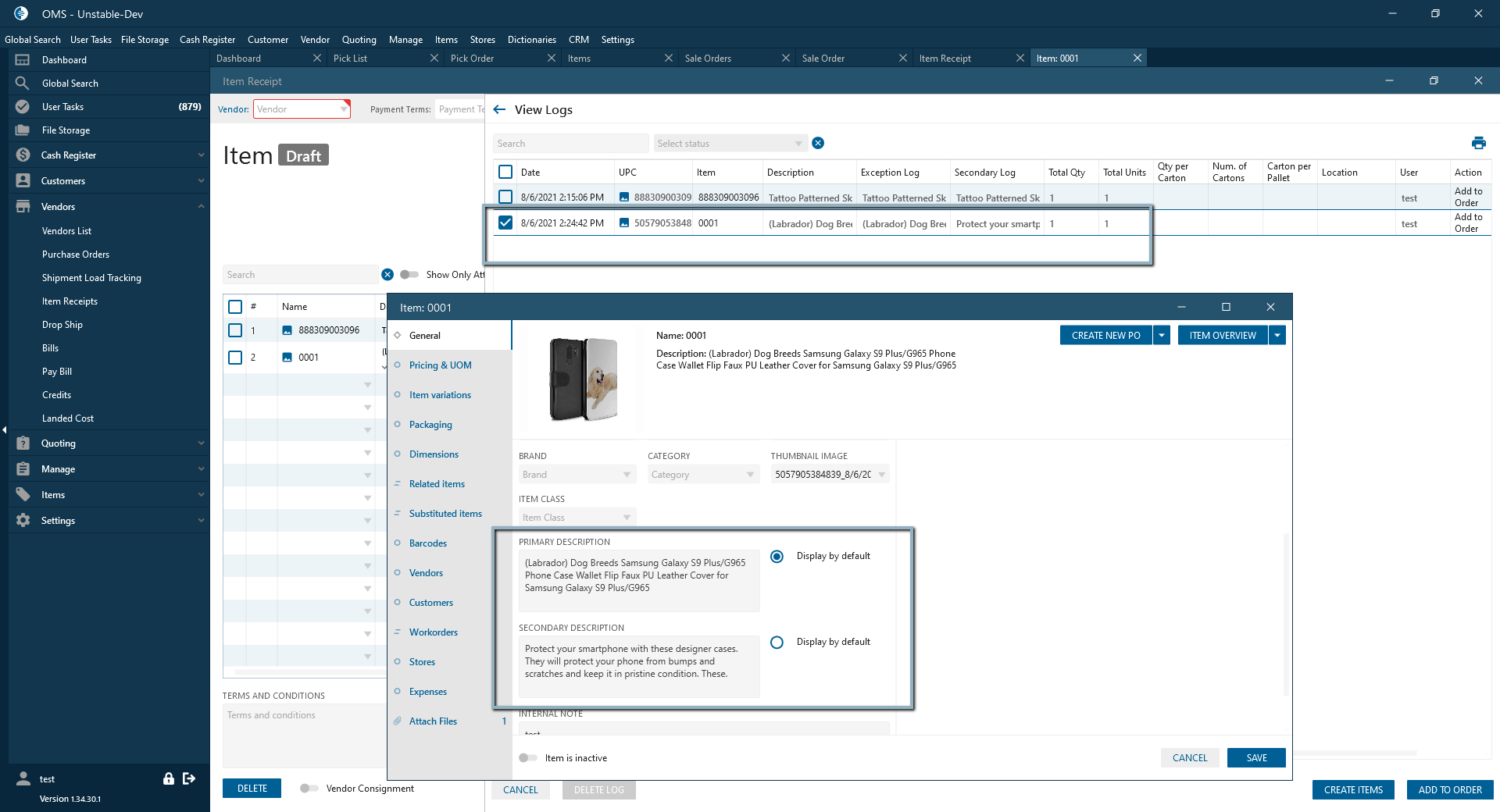This screenshot has height=812, width=1500.
Task: Click image icon next to UPC 50579053848
Action: tap(624, 223)
